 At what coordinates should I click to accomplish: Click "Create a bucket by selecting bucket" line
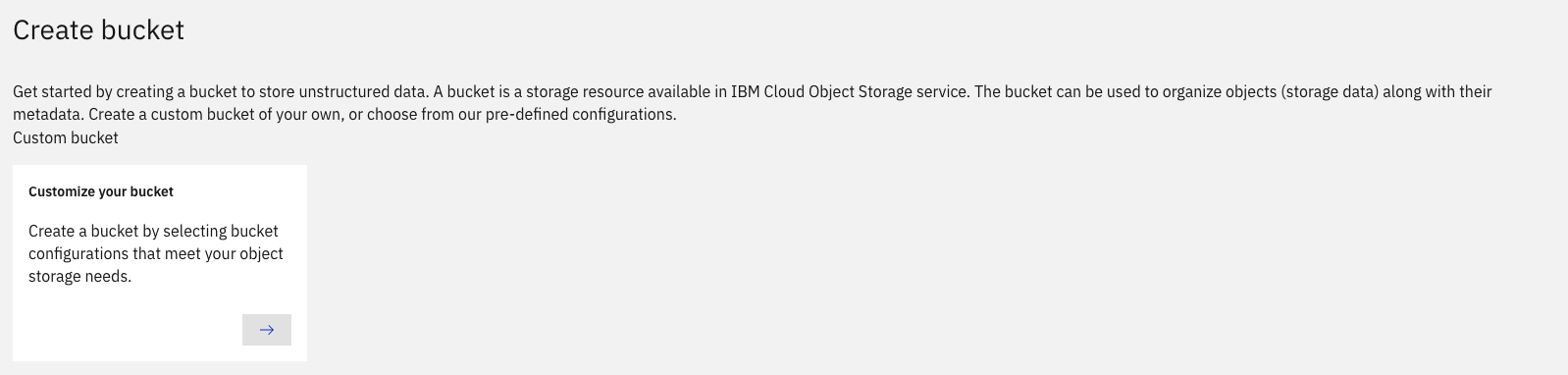pos(153,231)
